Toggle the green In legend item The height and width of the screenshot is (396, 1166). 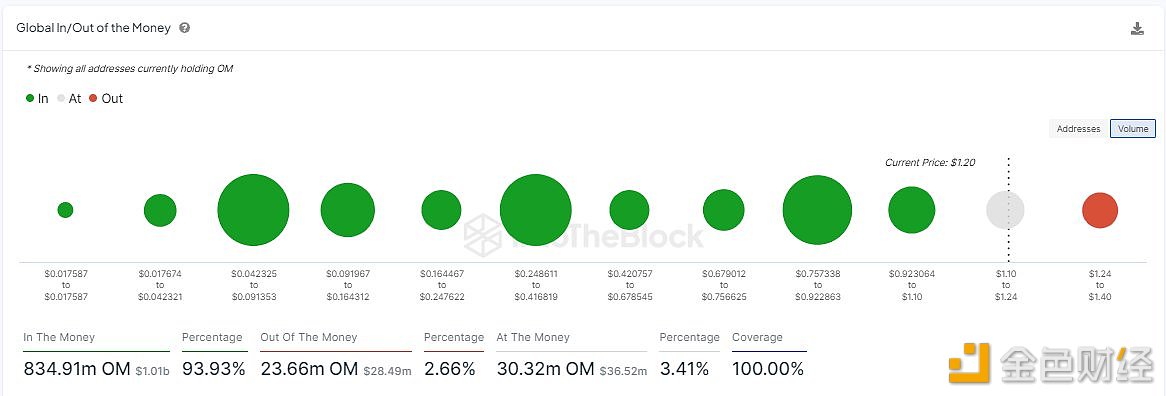[37, 98]
